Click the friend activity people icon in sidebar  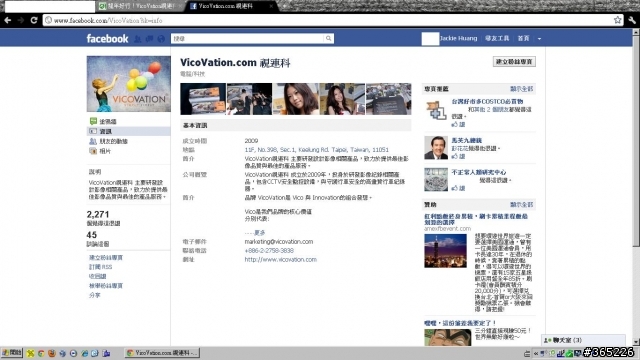pos(93,141)
